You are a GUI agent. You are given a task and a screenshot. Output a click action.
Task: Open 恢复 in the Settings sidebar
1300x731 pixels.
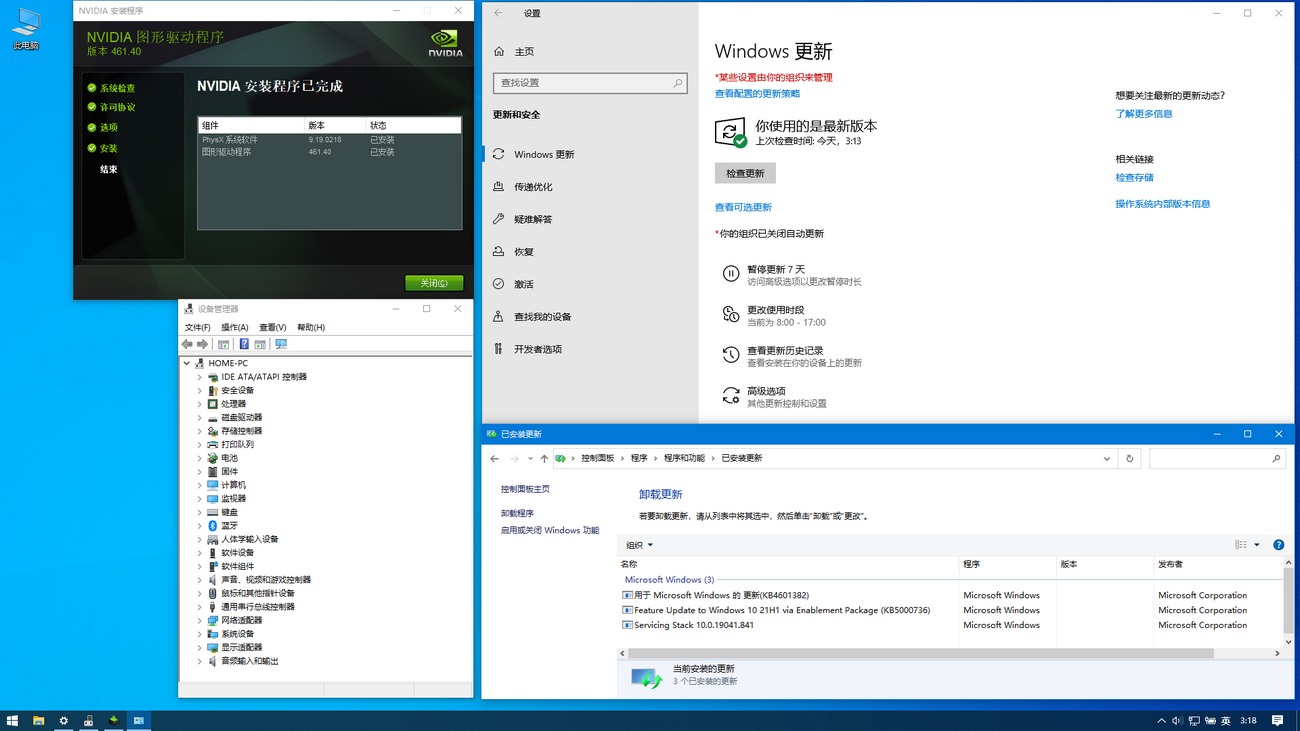590,252
